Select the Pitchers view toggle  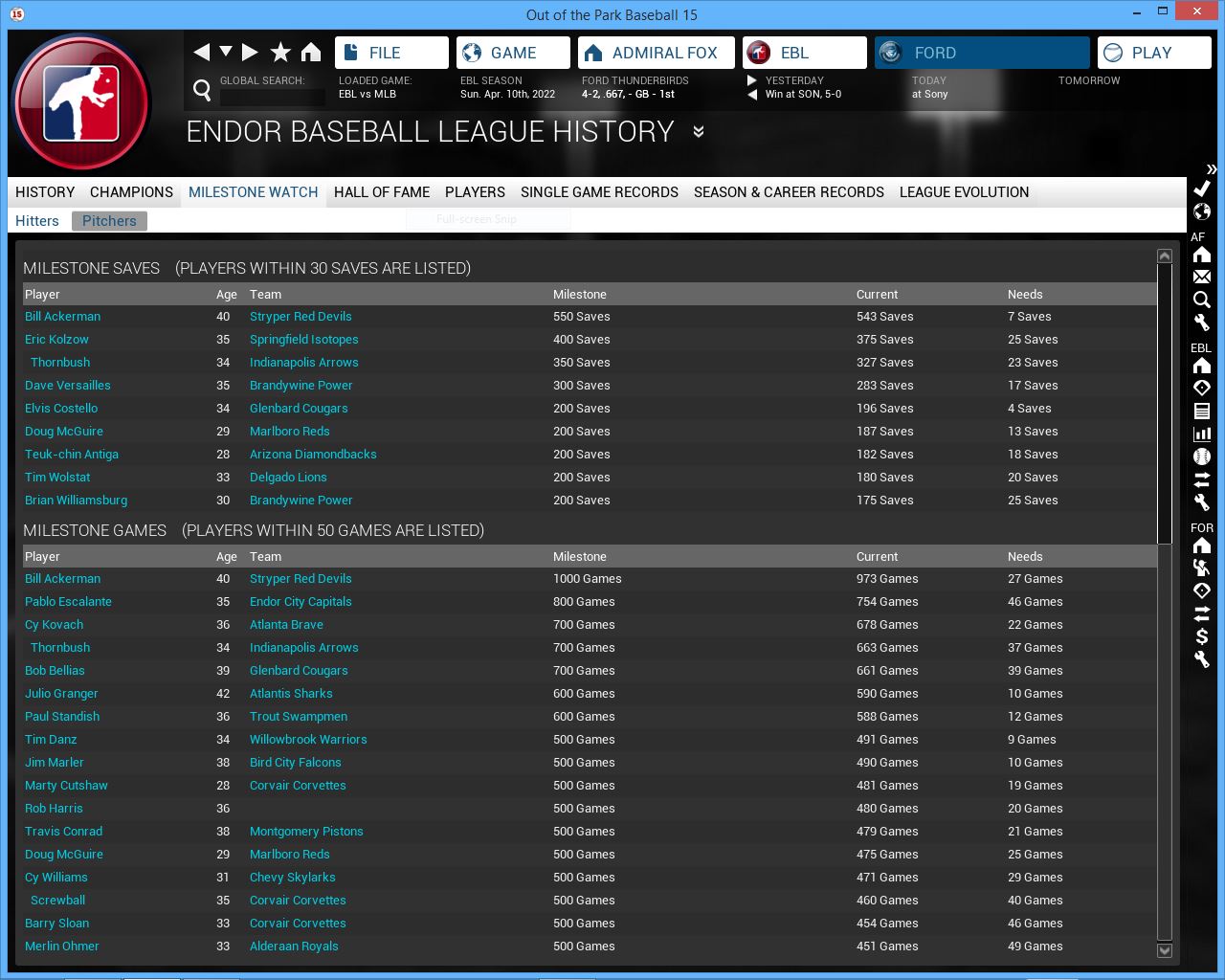[x=109, y=221]
